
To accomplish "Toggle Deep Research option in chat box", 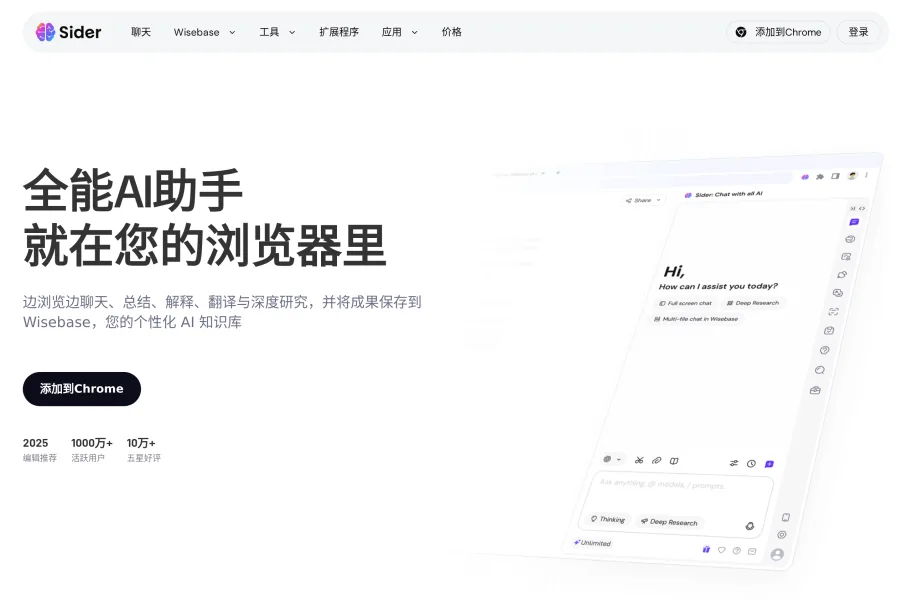I will [669, 522].
